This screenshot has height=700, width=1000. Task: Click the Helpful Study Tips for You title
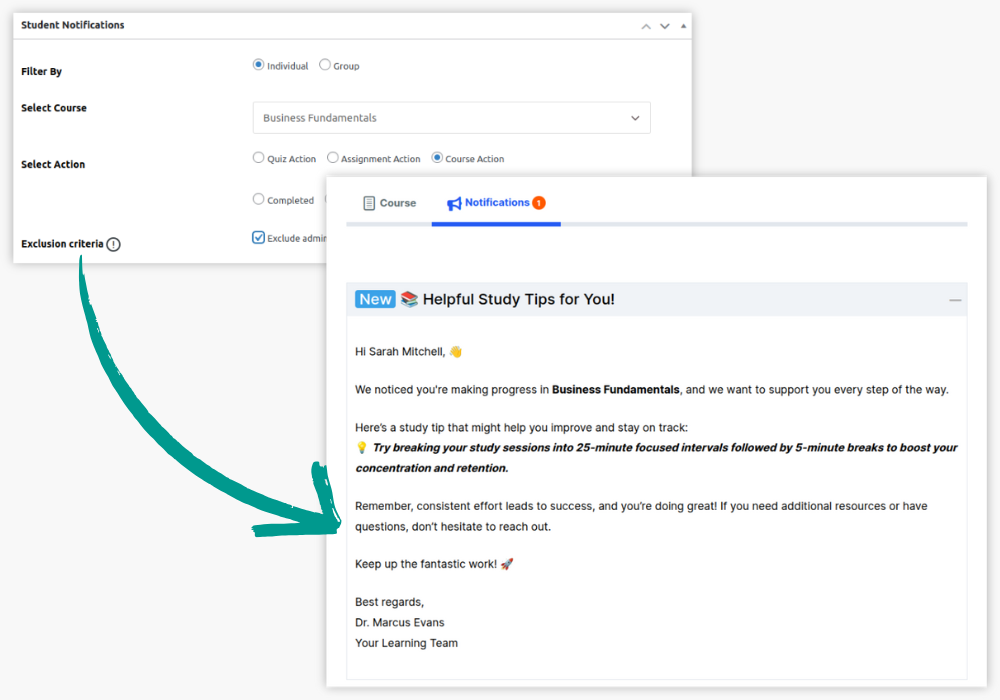pos(518,299)
